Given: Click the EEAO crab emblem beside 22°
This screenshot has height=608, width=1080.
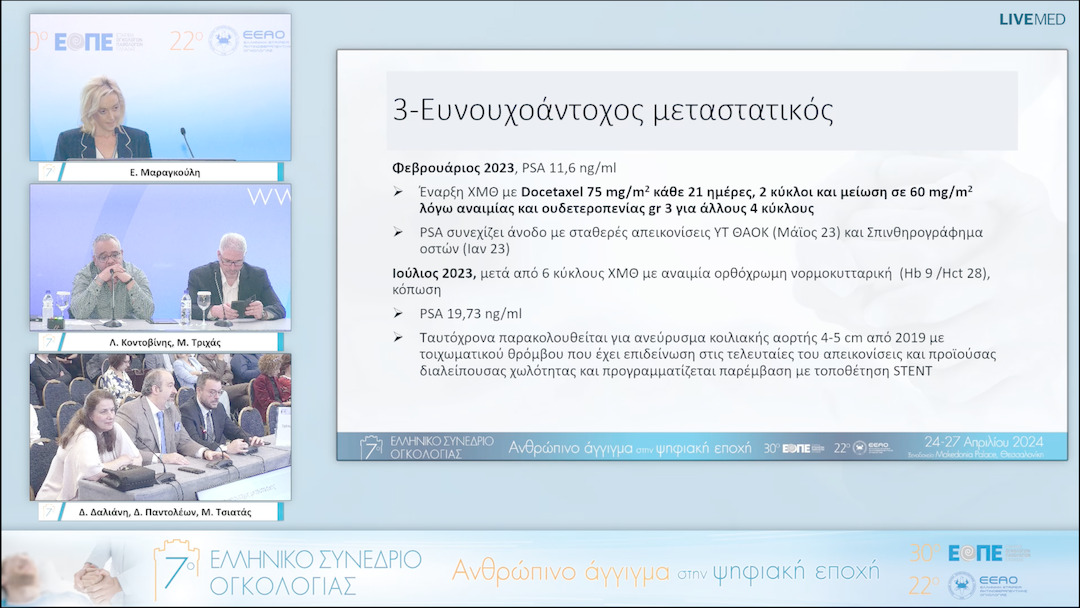Looking at the screenshot, I should [x=222, y=40].
